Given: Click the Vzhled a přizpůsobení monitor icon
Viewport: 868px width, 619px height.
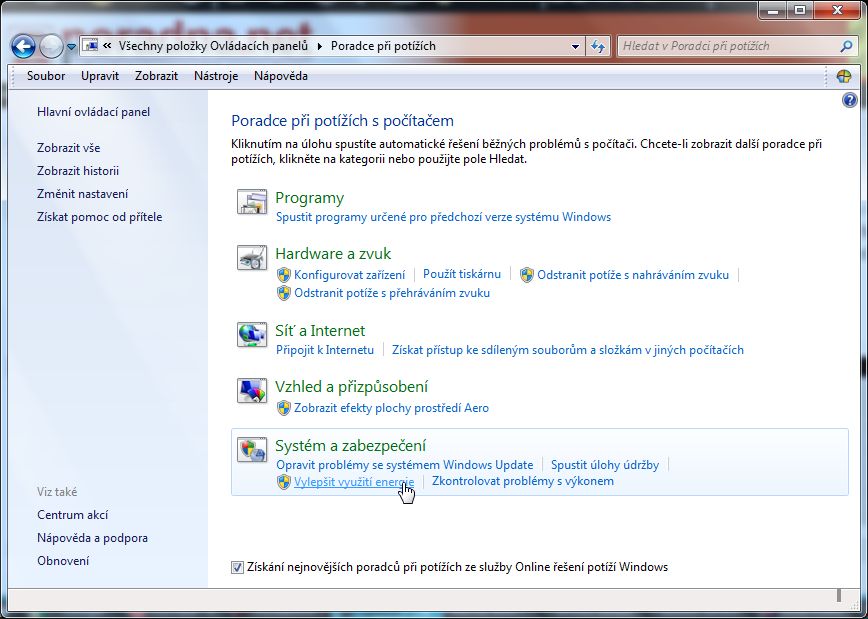Looking at the screenshot, I should [252, 391].
